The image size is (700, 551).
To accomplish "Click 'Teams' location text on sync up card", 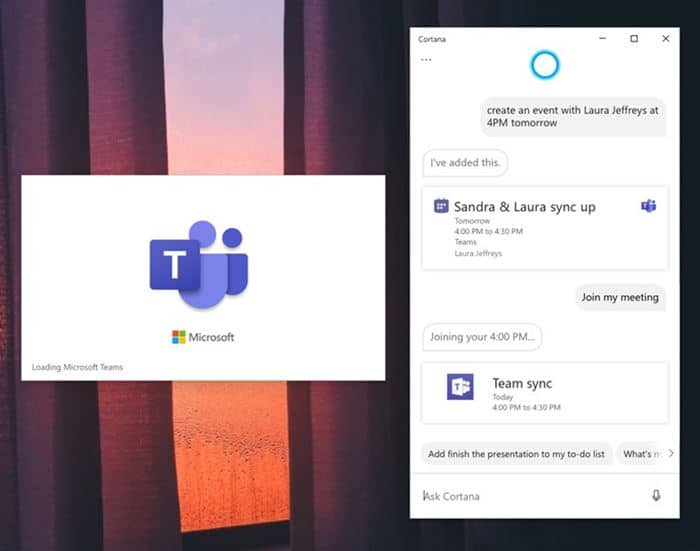I will [466, 242].
